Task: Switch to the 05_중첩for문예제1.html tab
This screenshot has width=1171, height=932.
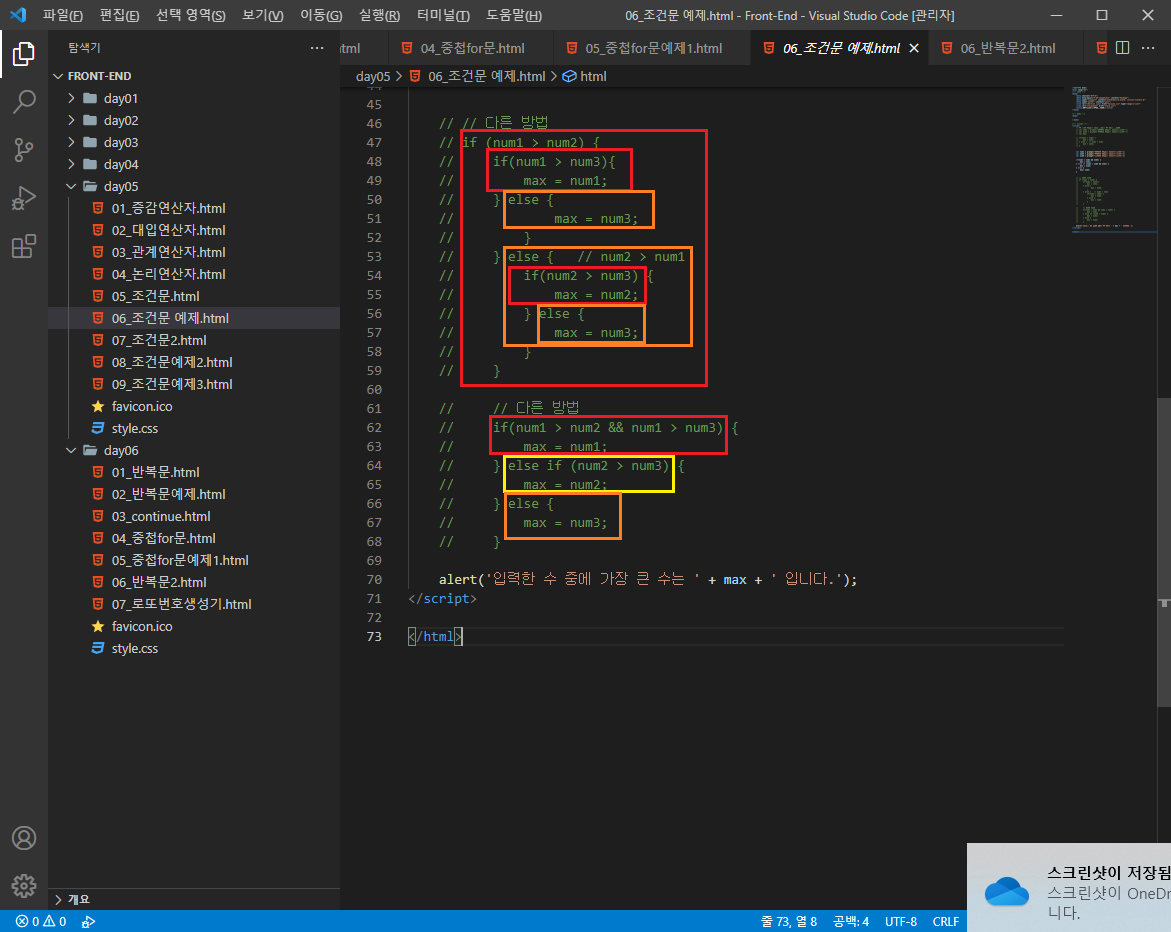Action: (653, 48)
